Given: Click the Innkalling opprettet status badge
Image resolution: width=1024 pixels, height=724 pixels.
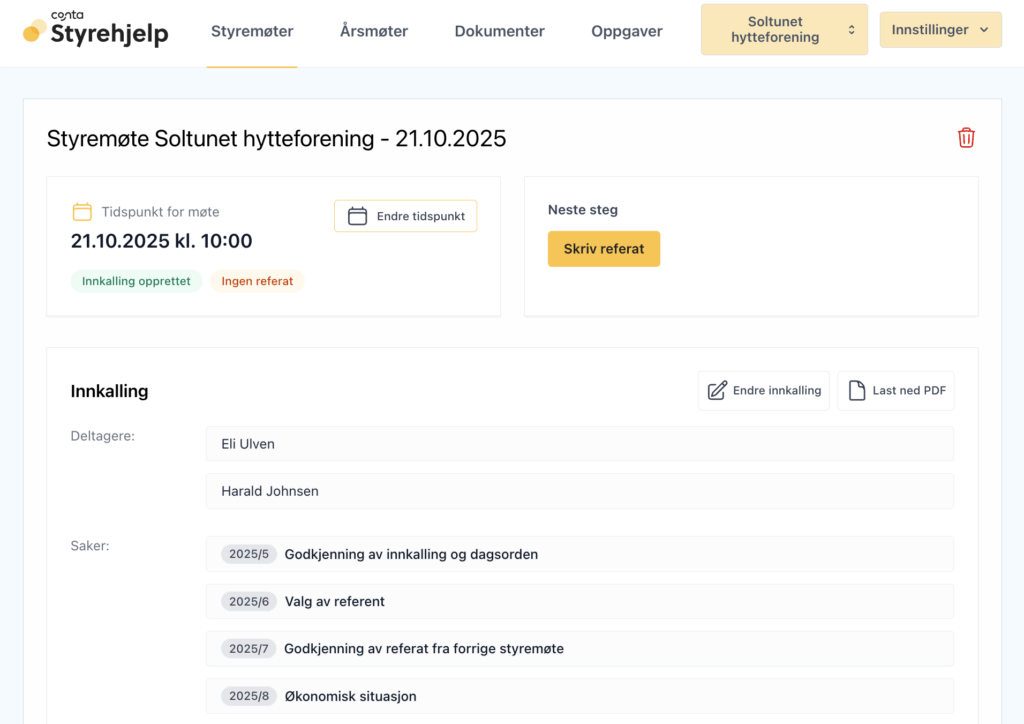Looking at the screenshot, I should 136,281.
